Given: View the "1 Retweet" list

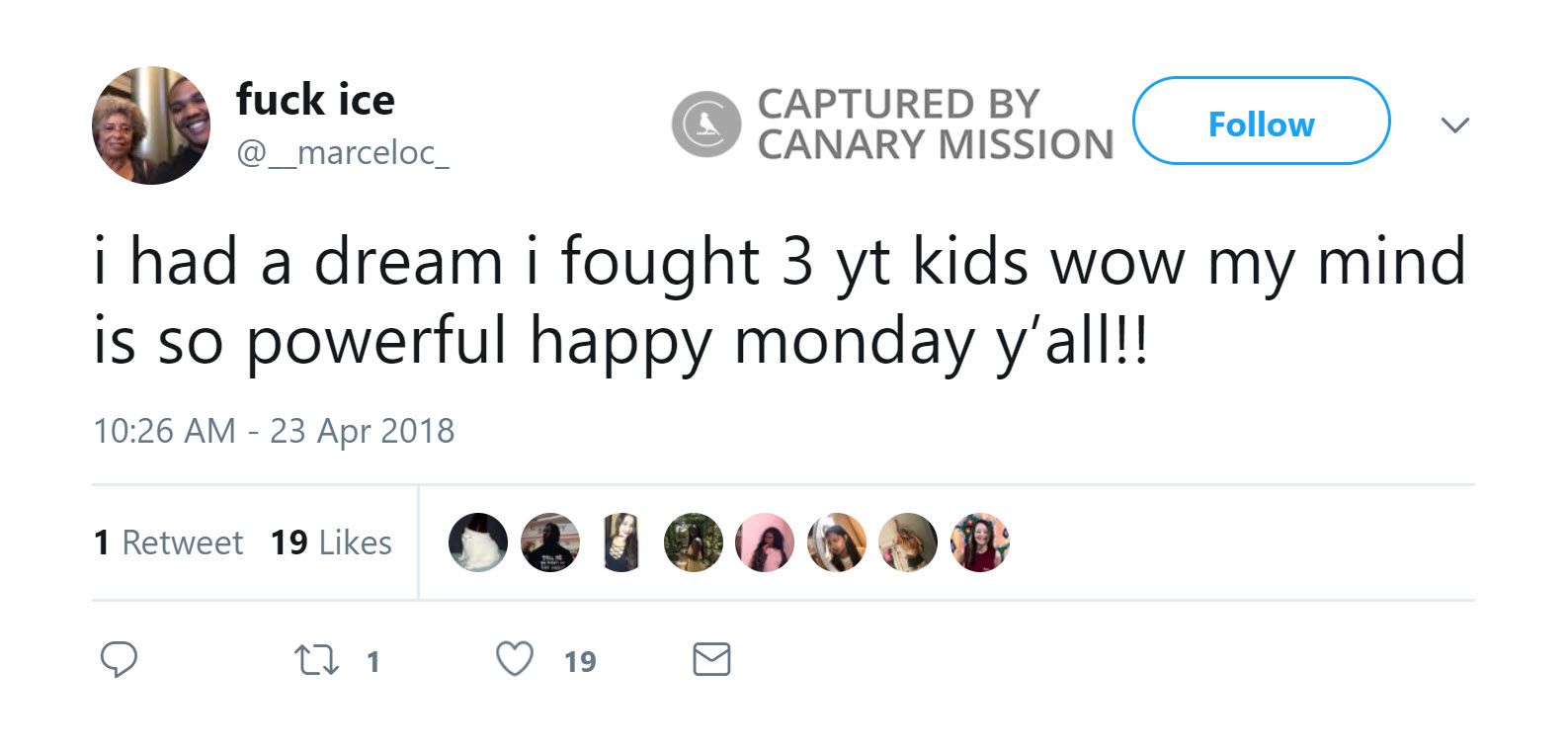Looking at the screenshot, I should [x=168, y=542].
